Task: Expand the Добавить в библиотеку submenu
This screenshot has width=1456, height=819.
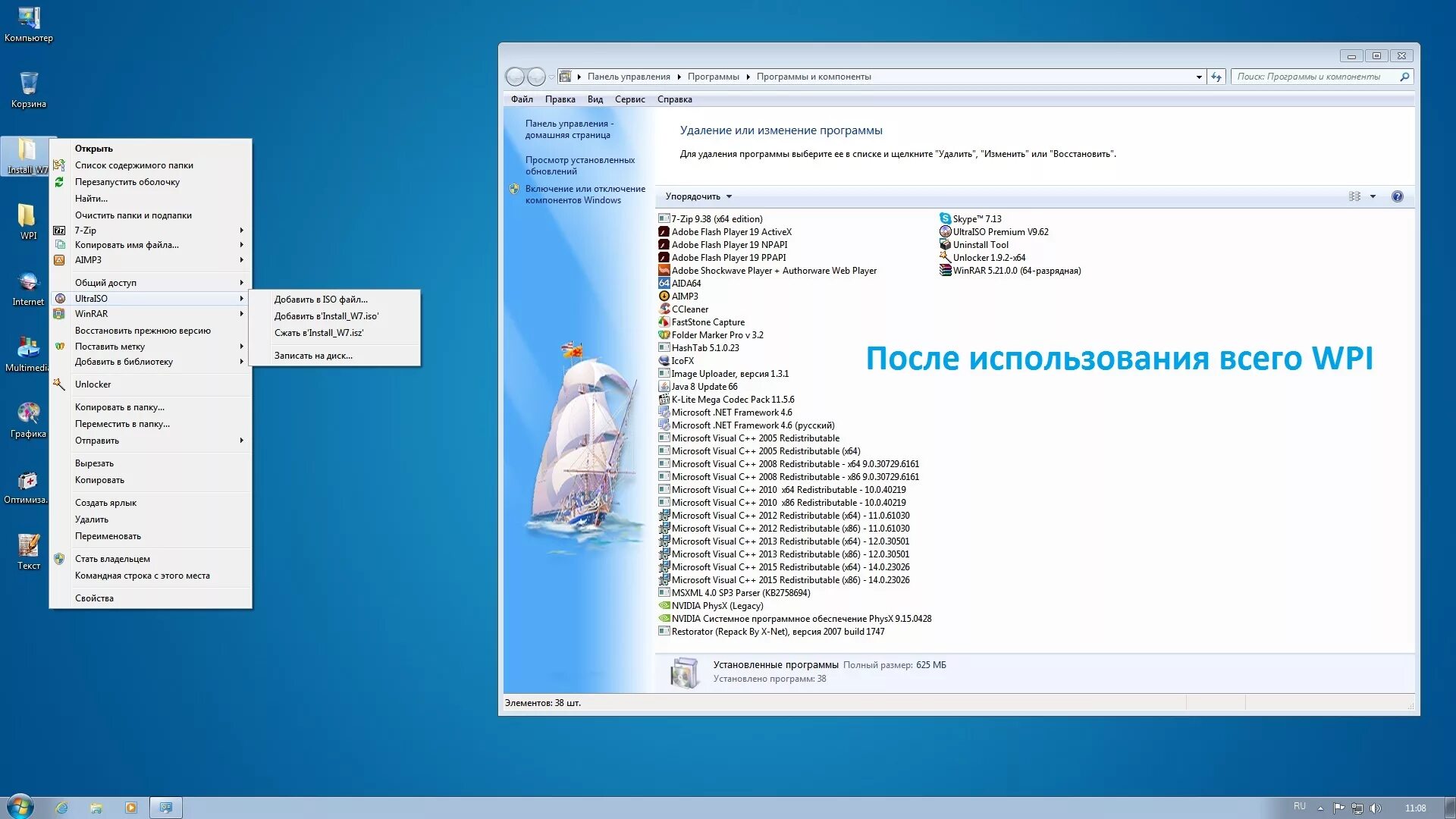Action: pyautogui.click(x=241, y=362)
